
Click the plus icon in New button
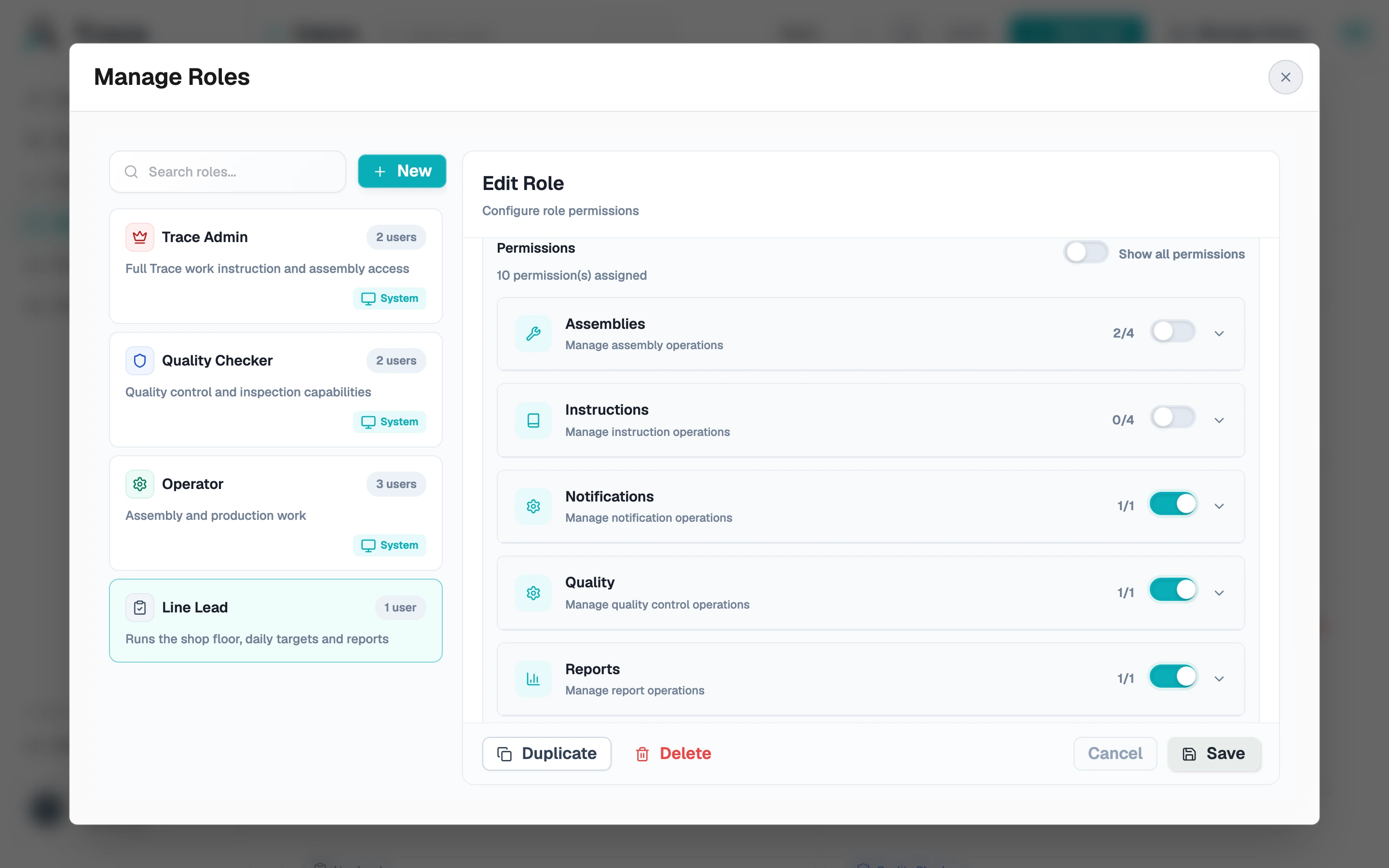pos(380,171)
